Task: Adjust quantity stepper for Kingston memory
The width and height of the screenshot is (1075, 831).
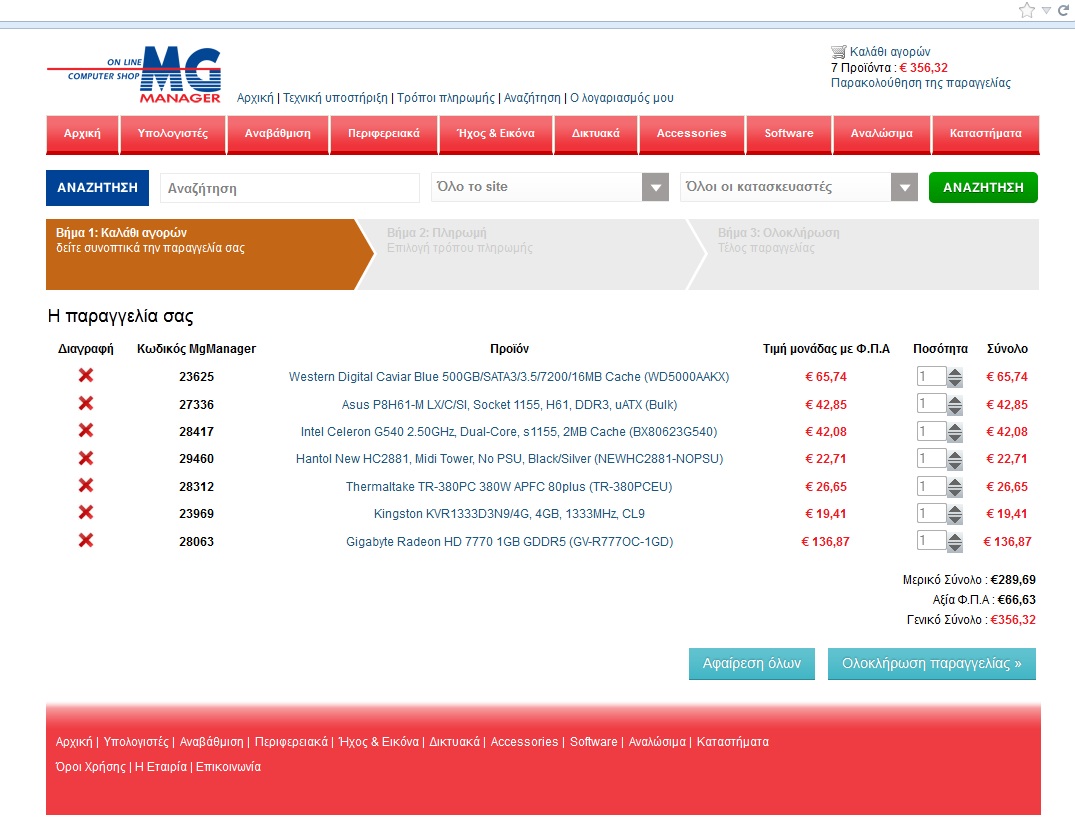Action: point(955,514)
